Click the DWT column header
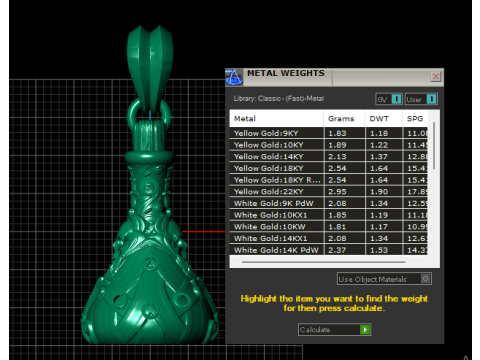Image resolution: width=480 pixels, height=360 pixels. point(383,118)
